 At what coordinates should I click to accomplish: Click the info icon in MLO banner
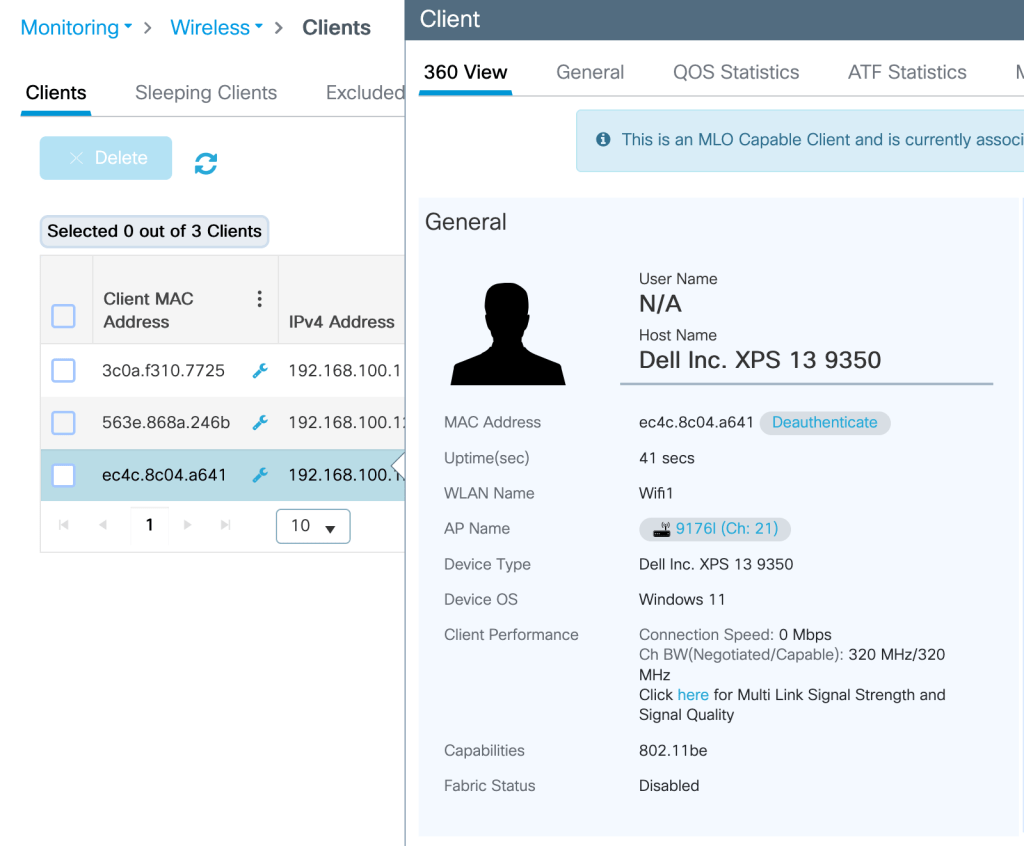pos(603,140)
